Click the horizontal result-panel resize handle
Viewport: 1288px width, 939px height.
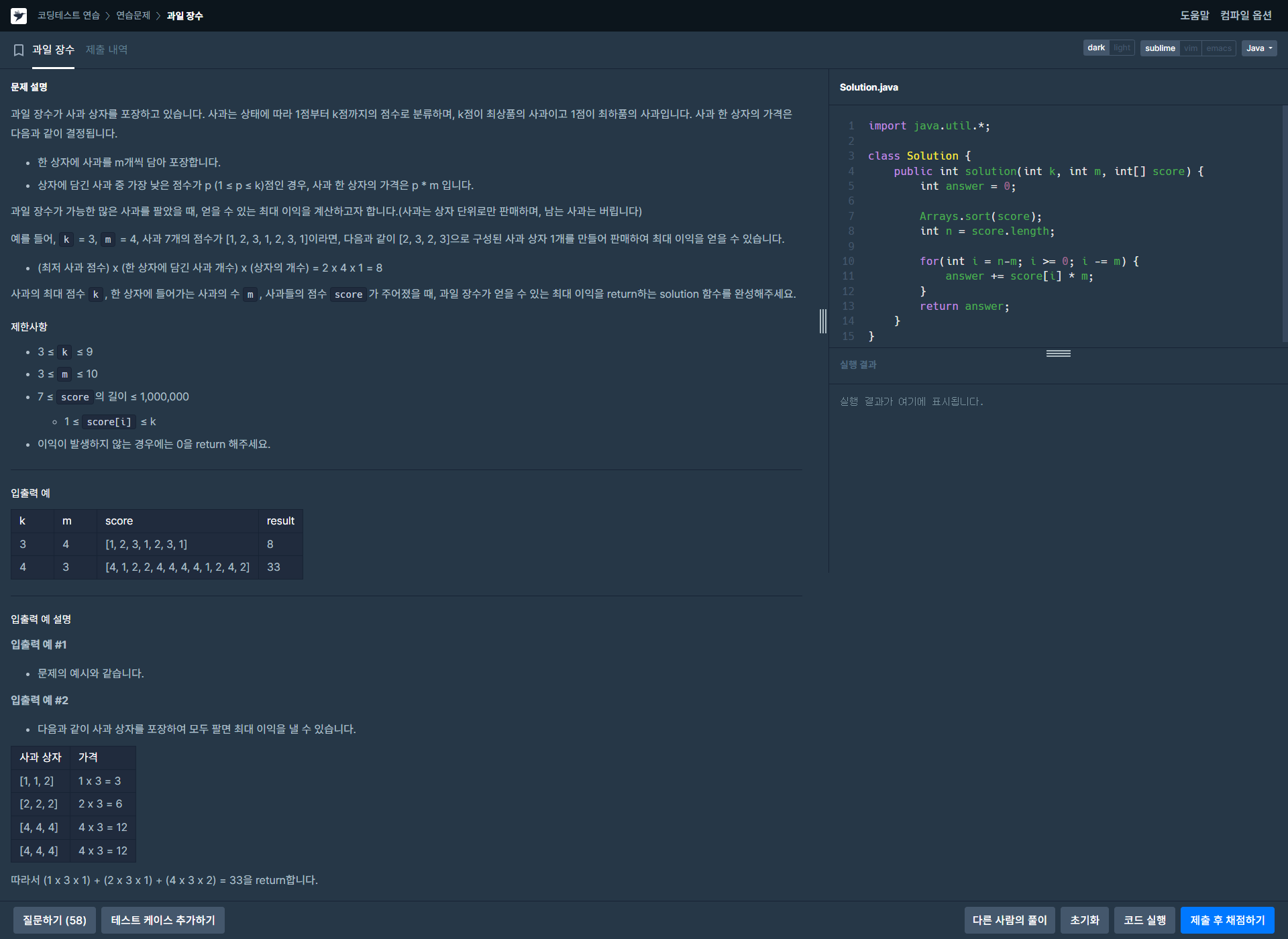coord(1058,353)
